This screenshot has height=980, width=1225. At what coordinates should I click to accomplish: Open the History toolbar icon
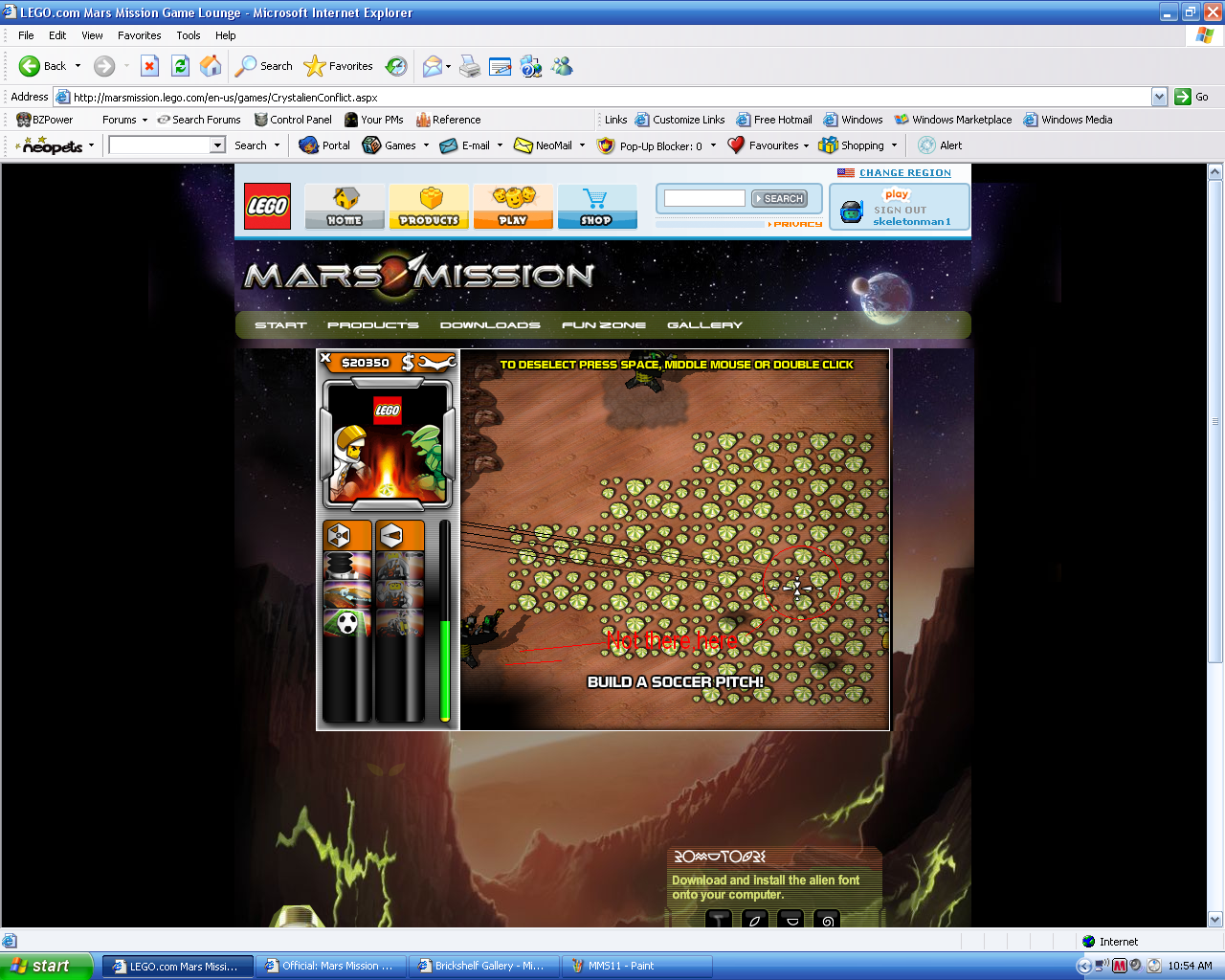396,66
